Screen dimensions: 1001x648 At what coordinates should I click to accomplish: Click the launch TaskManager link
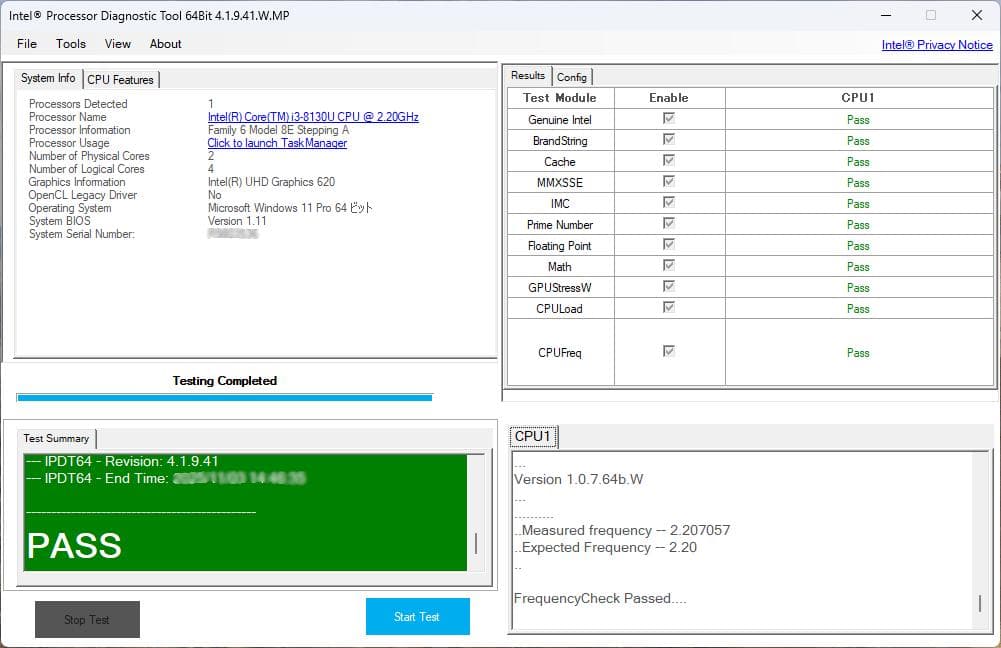(x=277, y=143)
